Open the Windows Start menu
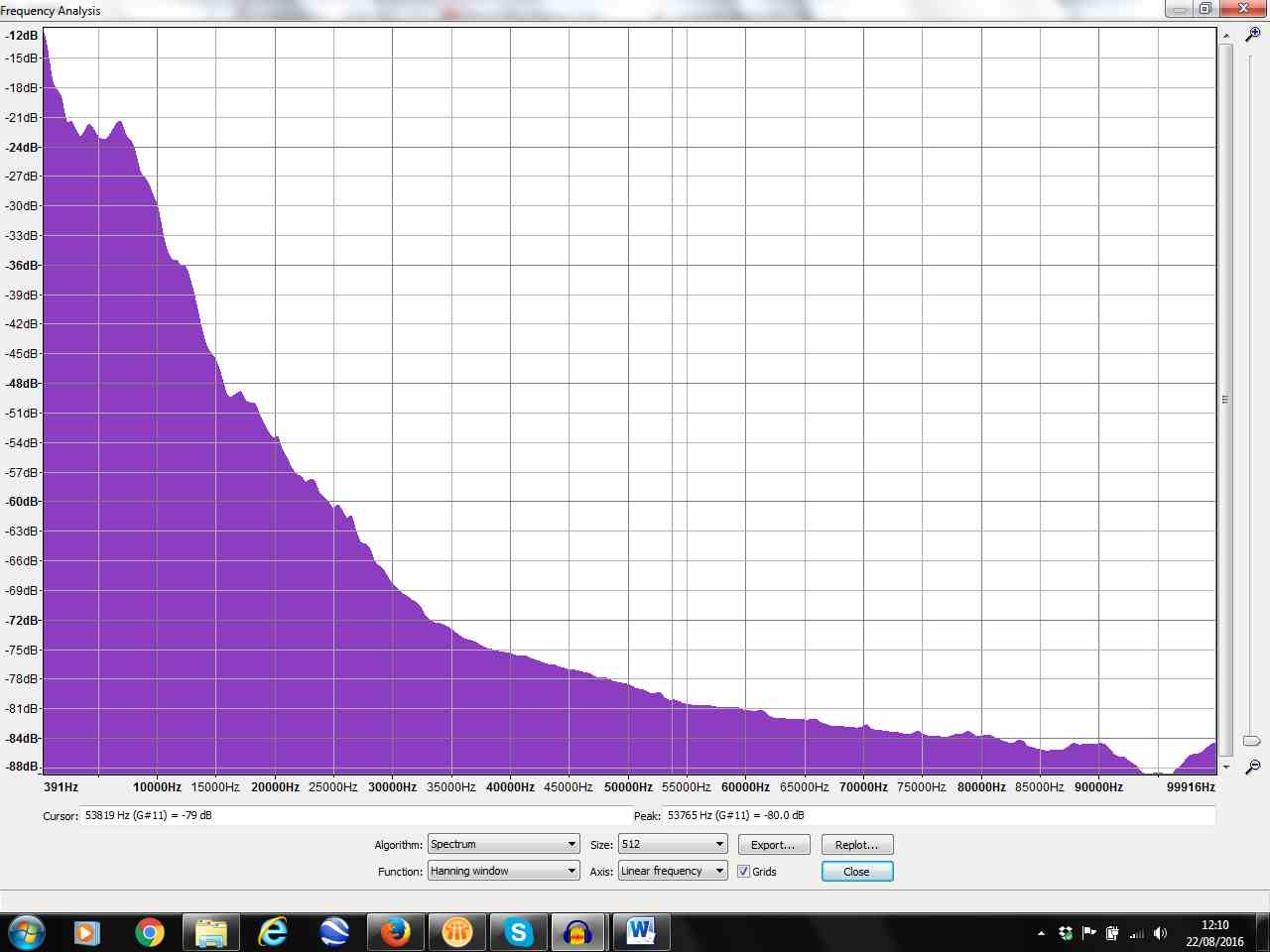This screenshot has height=952, width=1270. click(26, 932)
